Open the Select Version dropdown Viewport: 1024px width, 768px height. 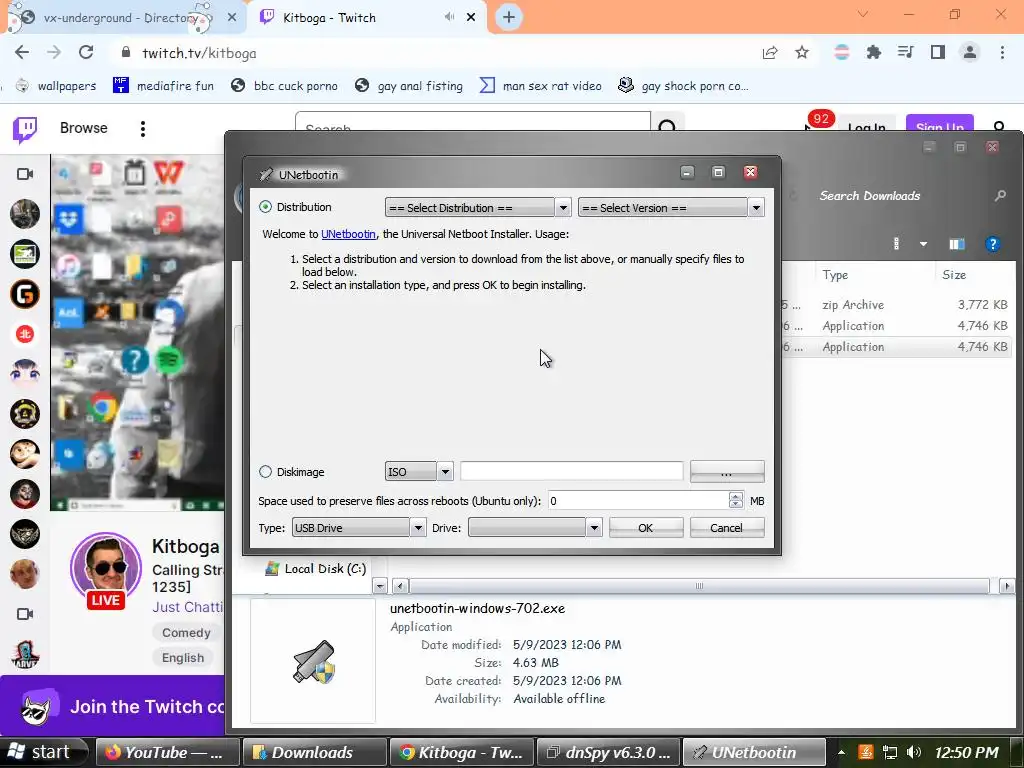click(x=671, y=208)
